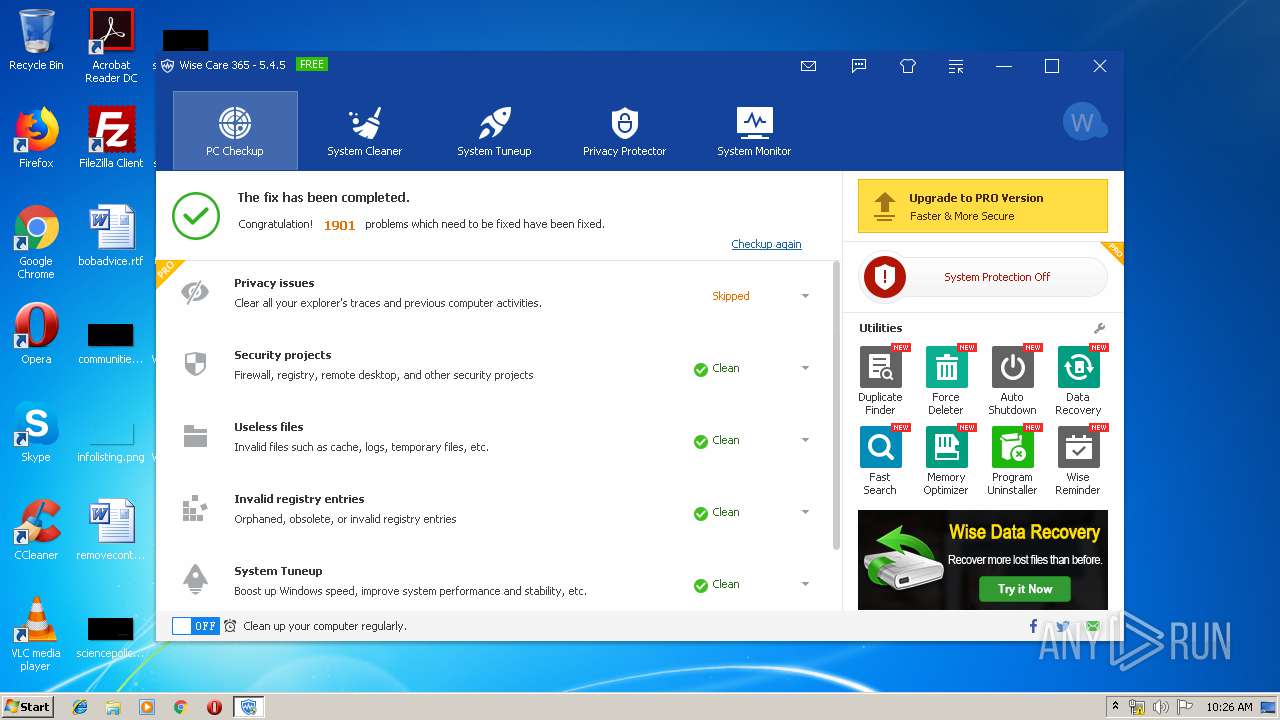Toggle the regular cleanup OFF switch
1280x720 pixels.
tap(195, 626)
